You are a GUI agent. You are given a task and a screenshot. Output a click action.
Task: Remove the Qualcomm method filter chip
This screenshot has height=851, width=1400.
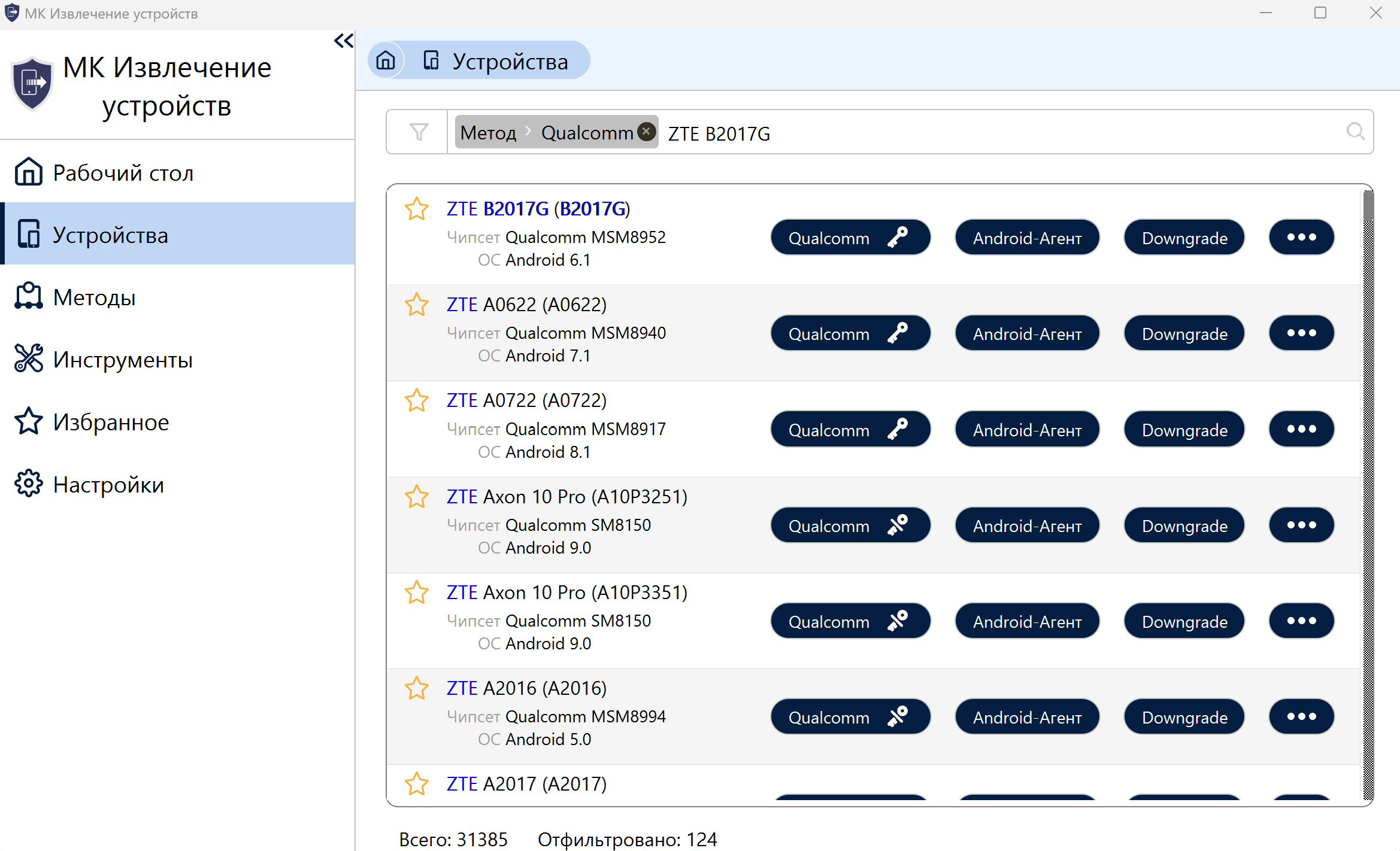646,131
